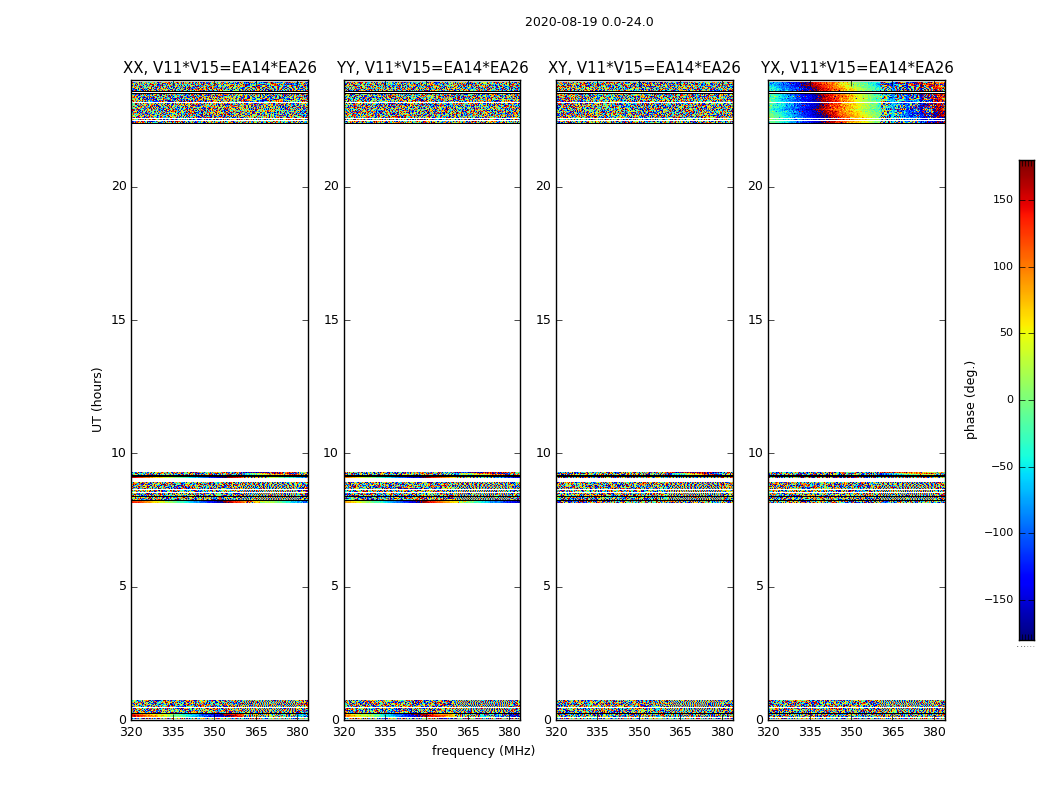
Task: Click the XX panel y-axis tick label 15
Action: (119, 320)
